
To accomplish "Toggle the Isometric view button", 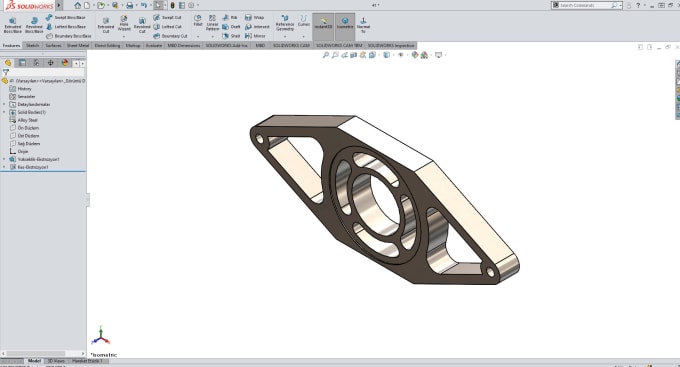I will (x=345, y=24).
